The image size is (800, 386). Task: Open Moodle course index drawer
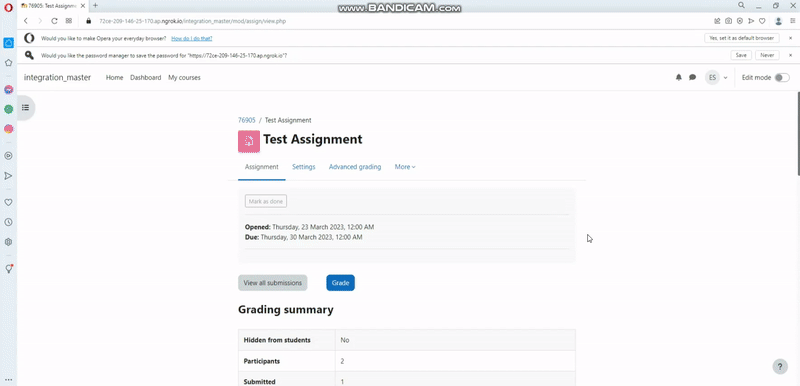tap(26, 108)
